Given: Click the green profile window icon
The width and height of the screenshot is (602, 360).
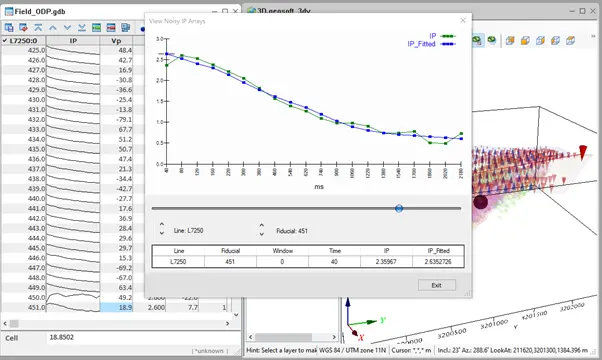Looking at the screenshot, I should tap(96, 28).
